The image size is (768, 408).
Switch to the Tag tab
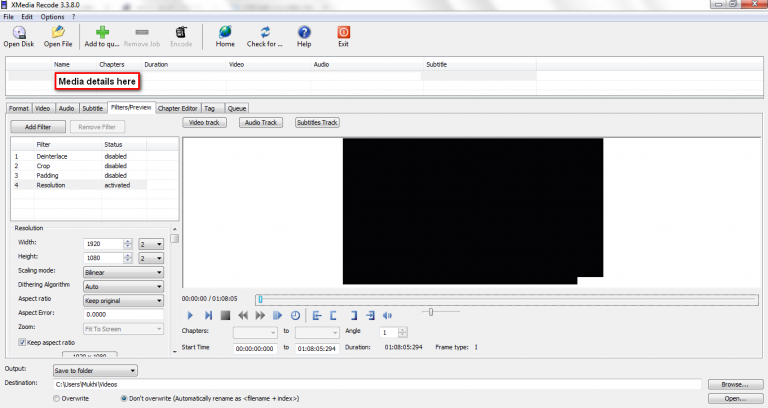(211, 108)
